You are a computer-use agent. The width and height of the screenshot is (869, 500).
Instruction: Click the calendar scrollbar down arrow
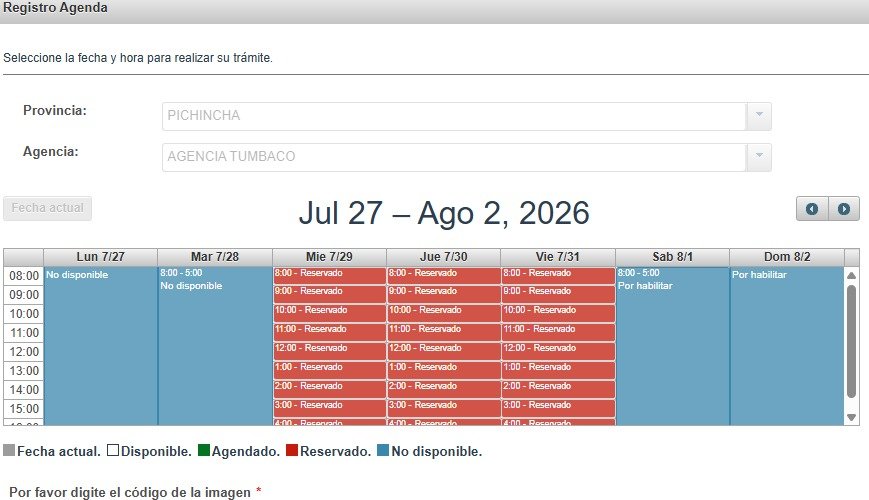coord(851,417)
